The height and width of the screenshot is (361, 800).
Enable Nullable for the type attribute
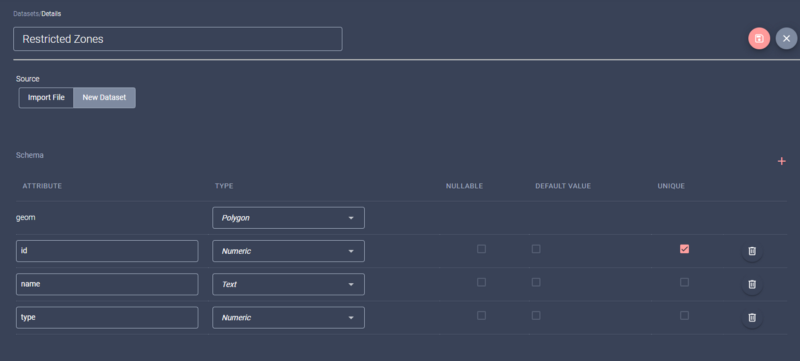[x=481, y=316]
